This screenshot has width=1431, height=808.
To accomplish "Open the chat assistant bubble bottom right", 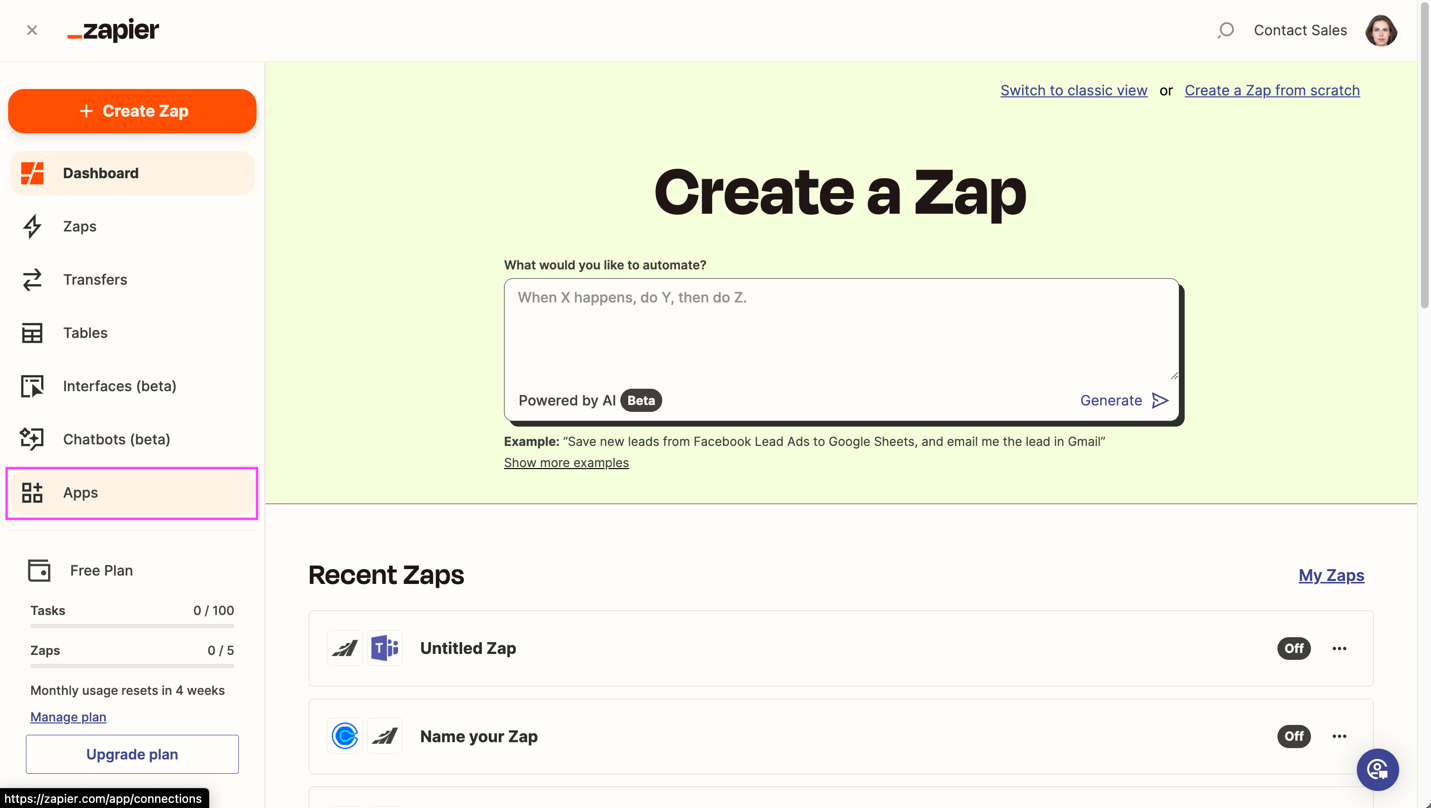I will point(1378,770).
